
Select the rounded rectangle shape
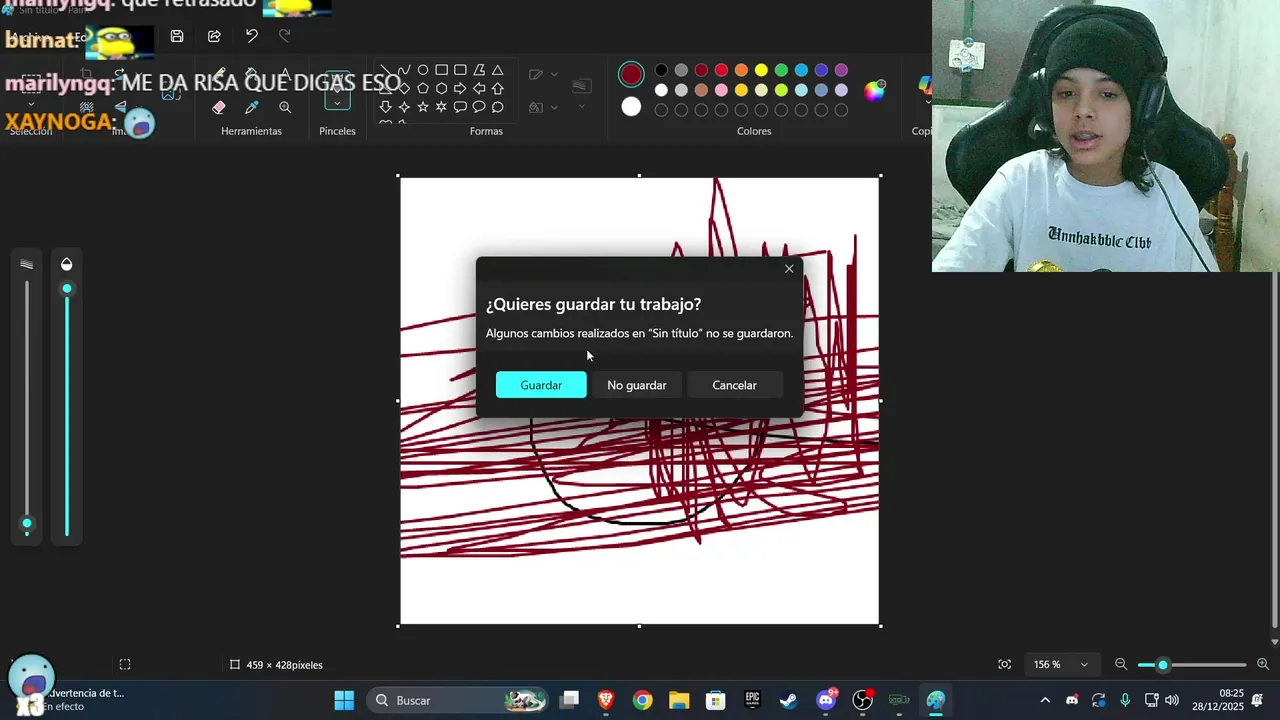(x=460, y=70)
